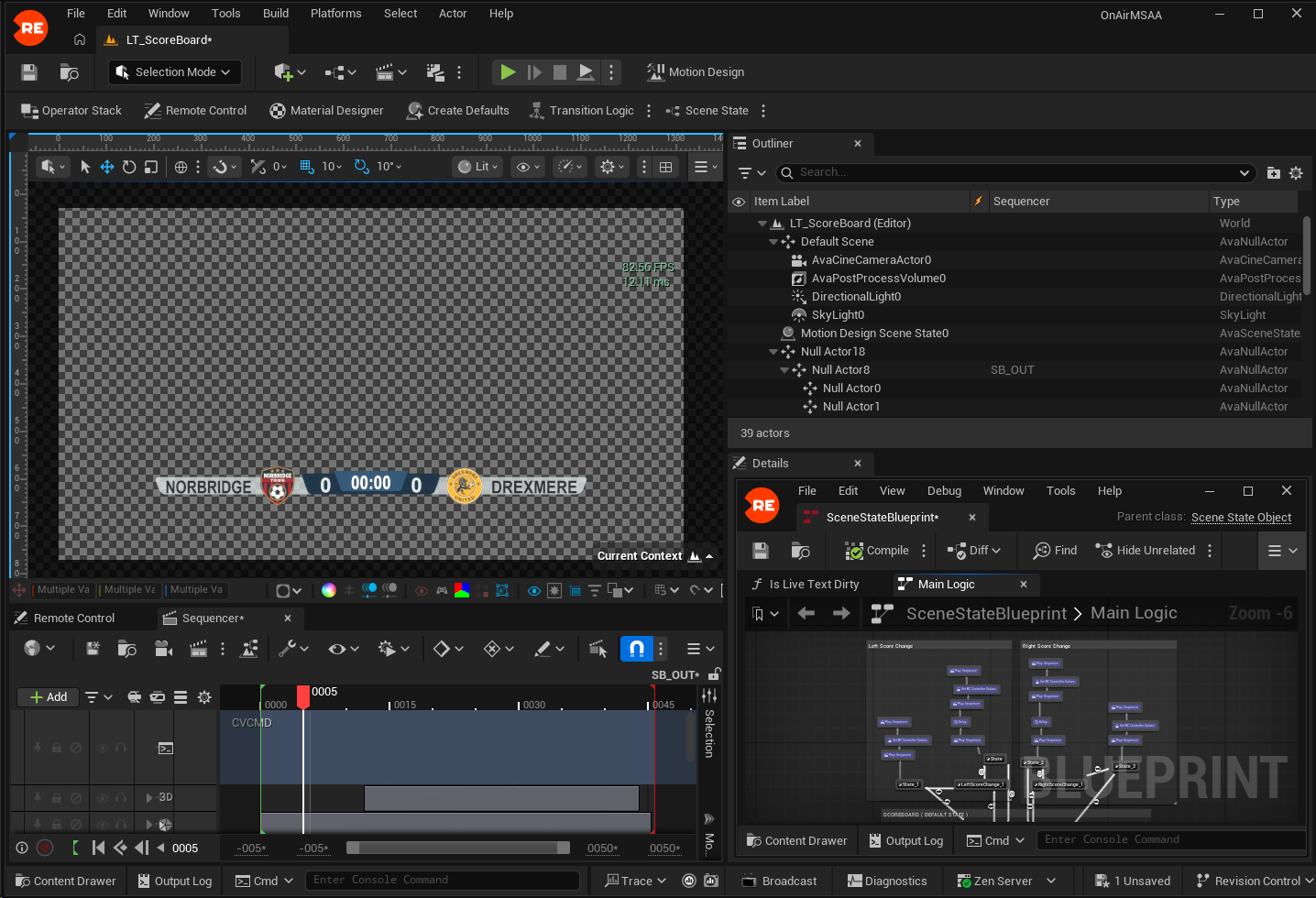
Task: Select the rotate tool in viewport
Action: (129, 167)
